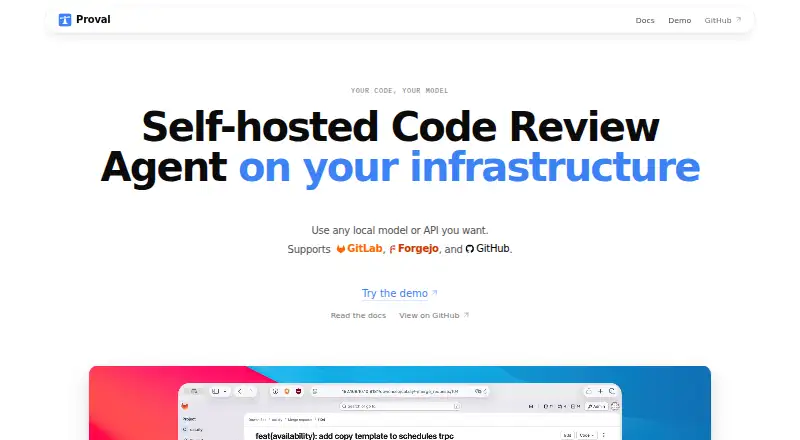The height and width of the screenshot is (440, 800).
Task: Open the Read the docs link
Action: coord(358,315)
